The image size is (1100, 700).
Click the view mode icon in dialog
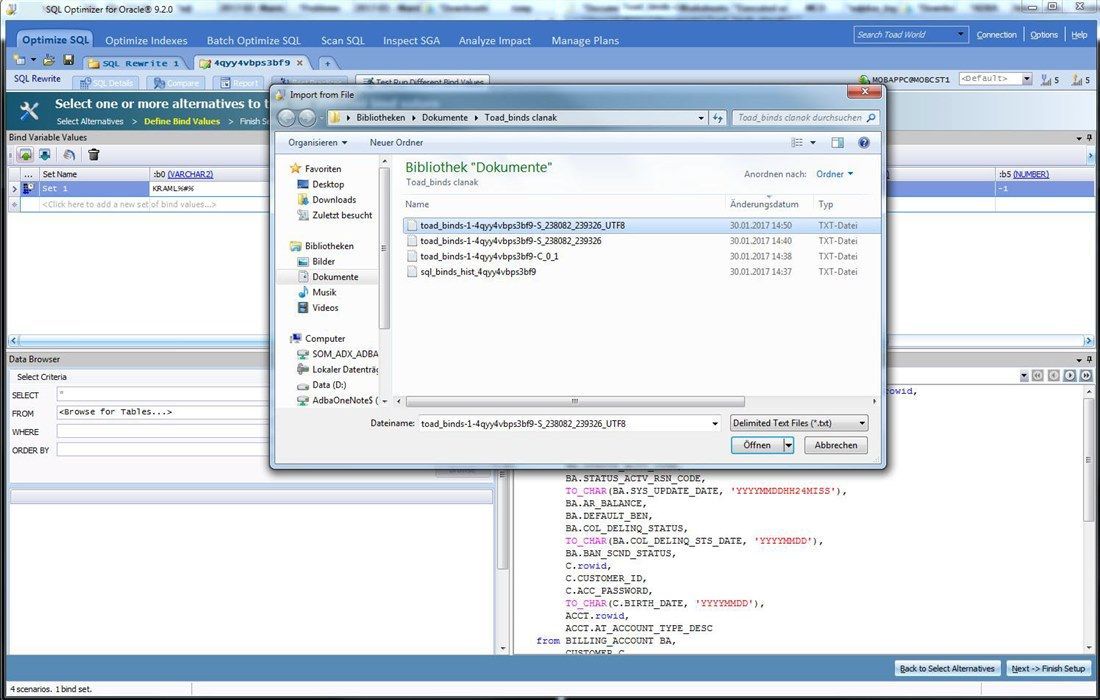coord(797,142)
